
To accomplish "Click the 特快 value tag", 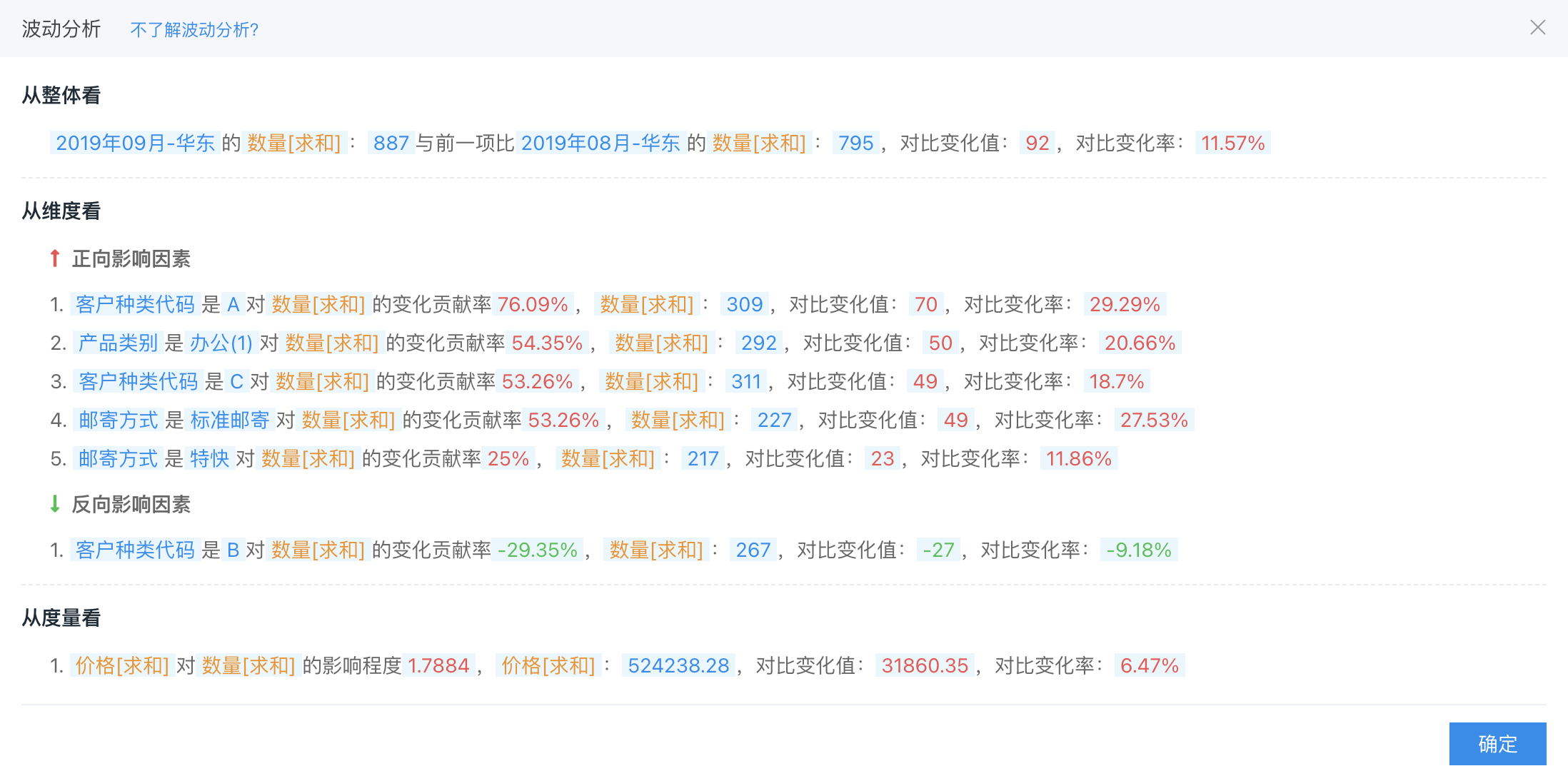I will (x=209, y=459).
